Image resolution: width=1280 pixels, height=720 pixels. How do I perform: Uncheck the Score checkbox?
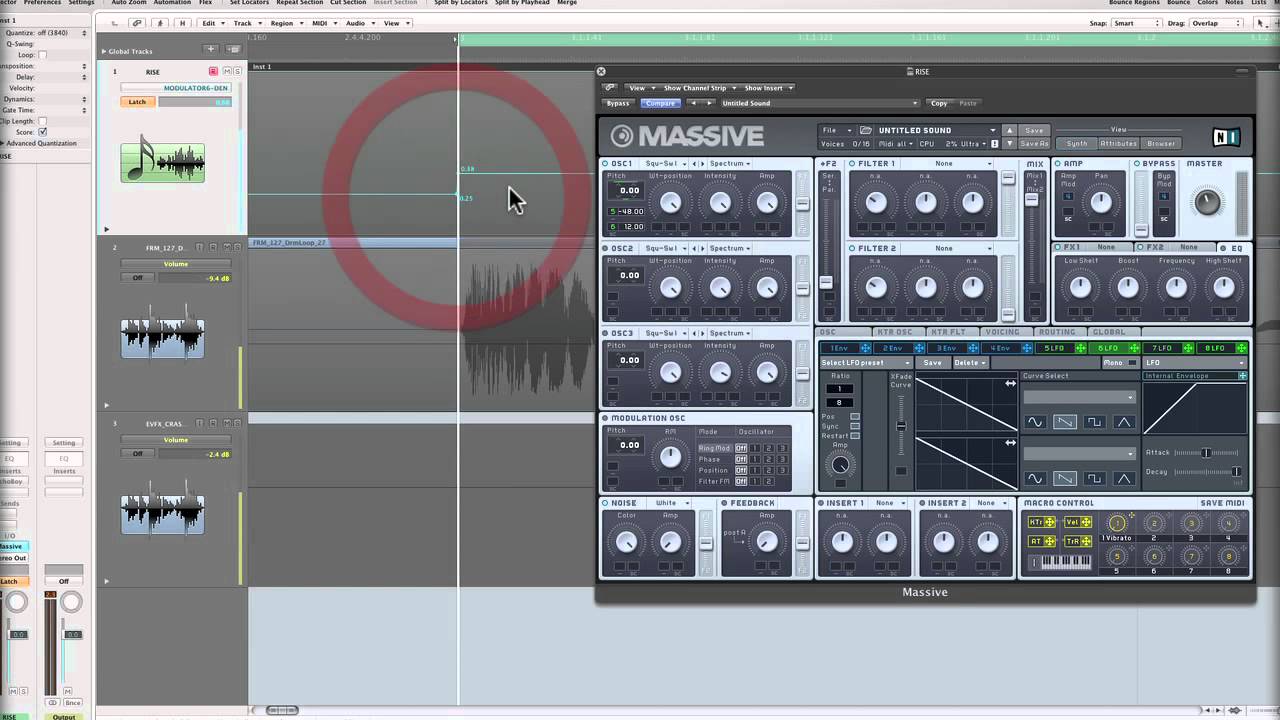[42, 132]
